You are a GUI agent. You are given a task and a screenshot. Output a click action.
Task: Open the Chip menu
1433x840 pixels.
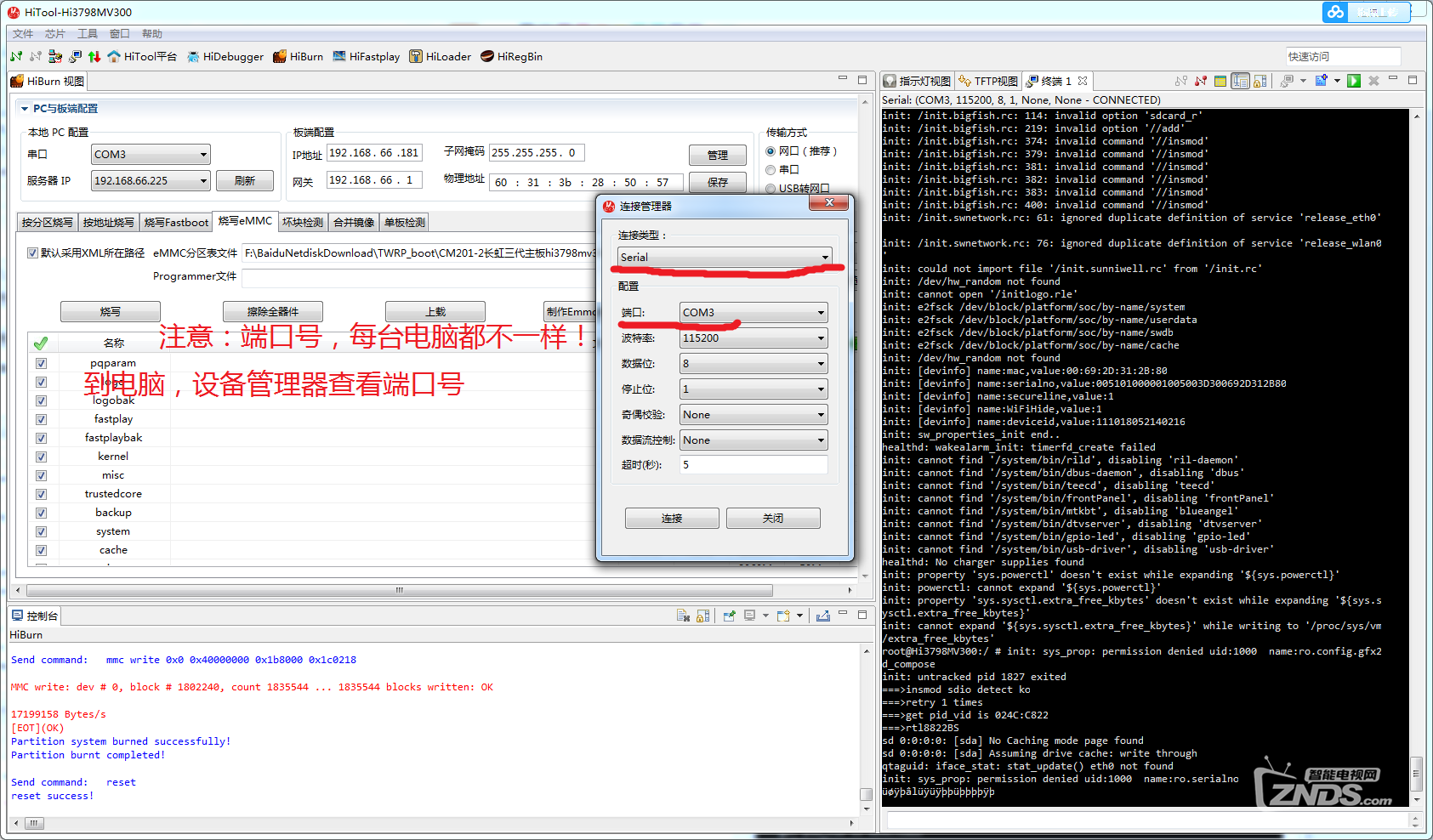click(x=55, y=34)
